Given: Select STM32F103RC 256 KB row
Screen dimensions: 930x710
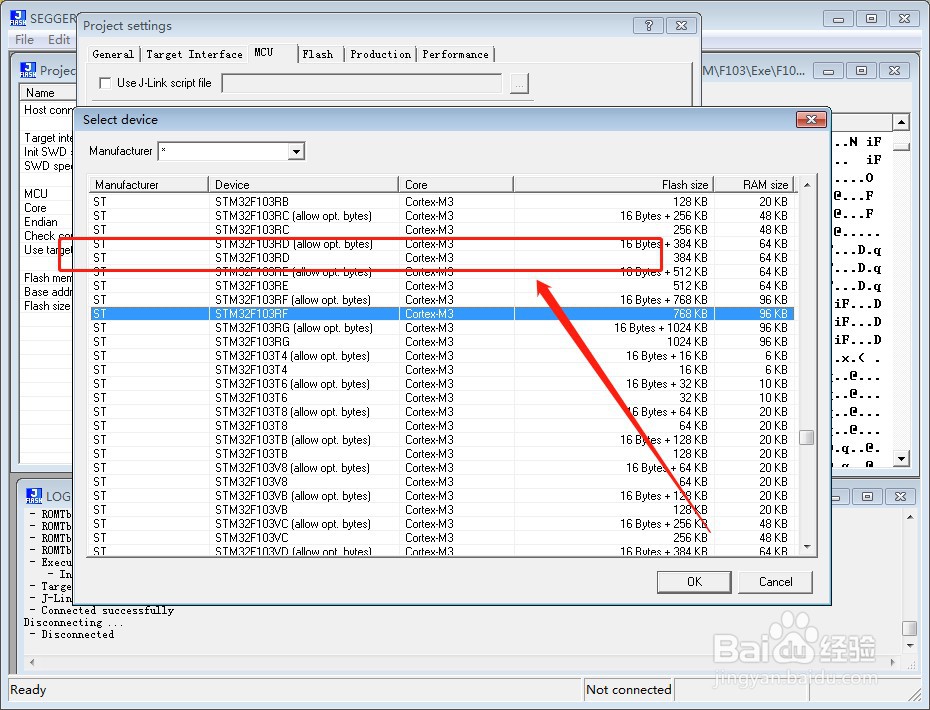Looking at the screenshot, I should 442,230.
